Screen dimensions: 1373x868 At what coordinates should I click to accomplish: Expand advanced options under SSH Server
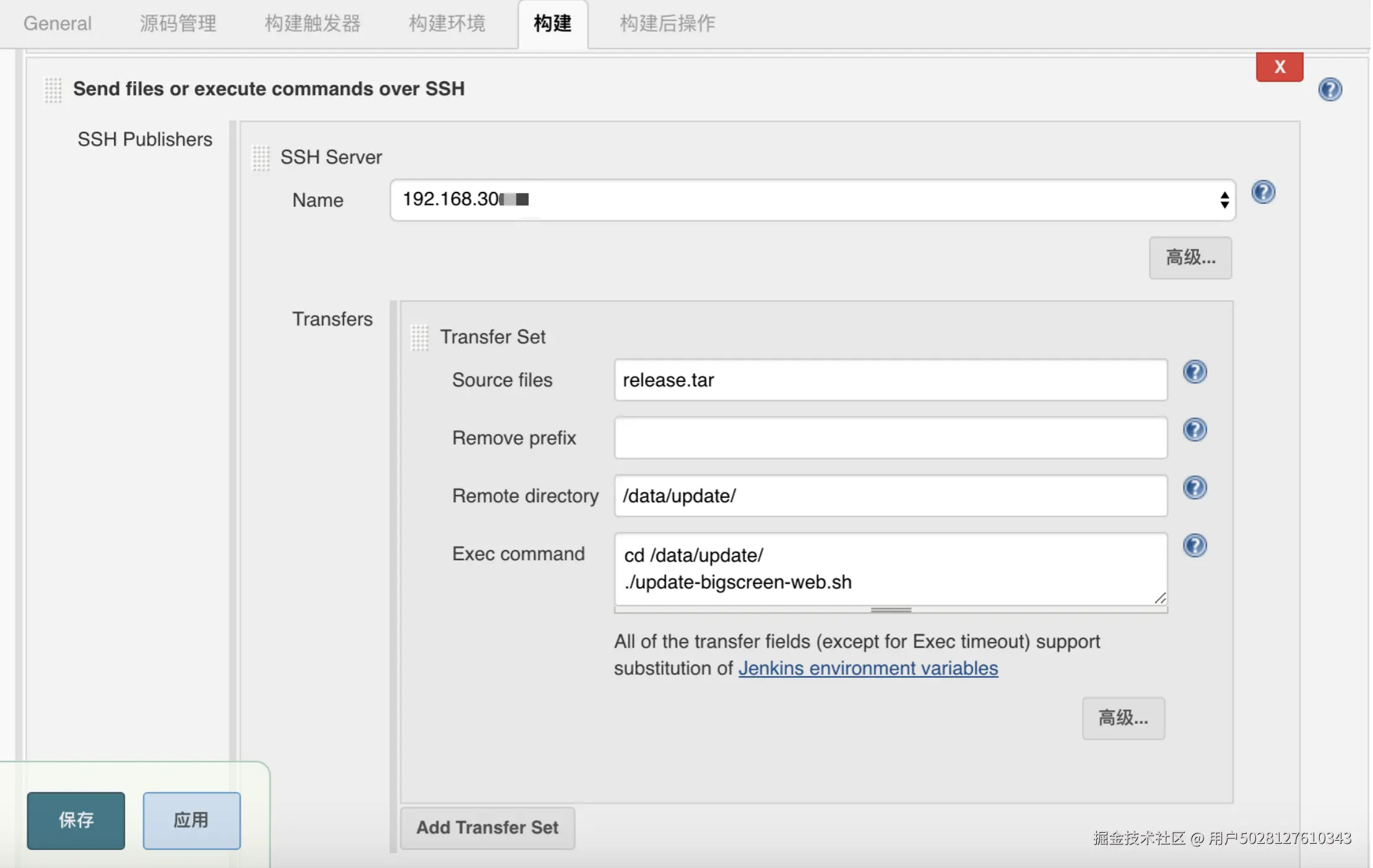(x=1190, y=258)
